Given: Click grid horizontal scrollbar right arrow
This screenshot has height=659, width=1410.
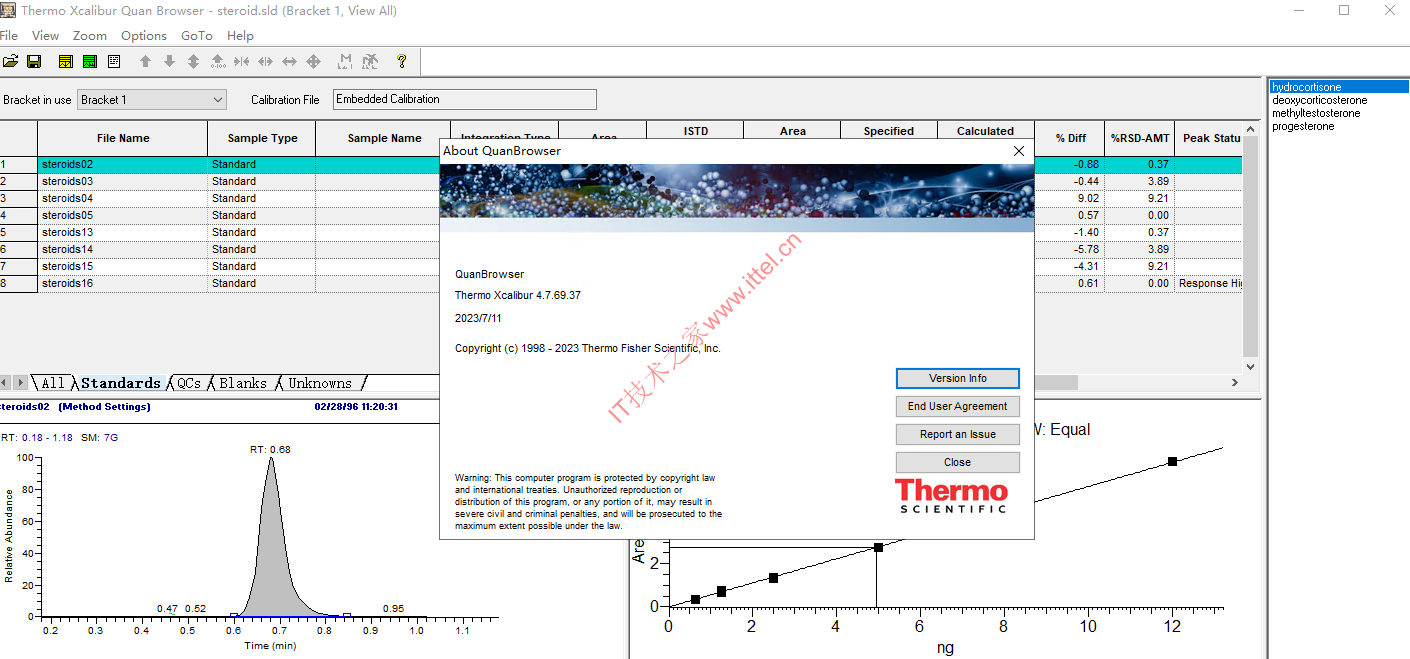Looking at the screenshot, I should point(1235,383).
